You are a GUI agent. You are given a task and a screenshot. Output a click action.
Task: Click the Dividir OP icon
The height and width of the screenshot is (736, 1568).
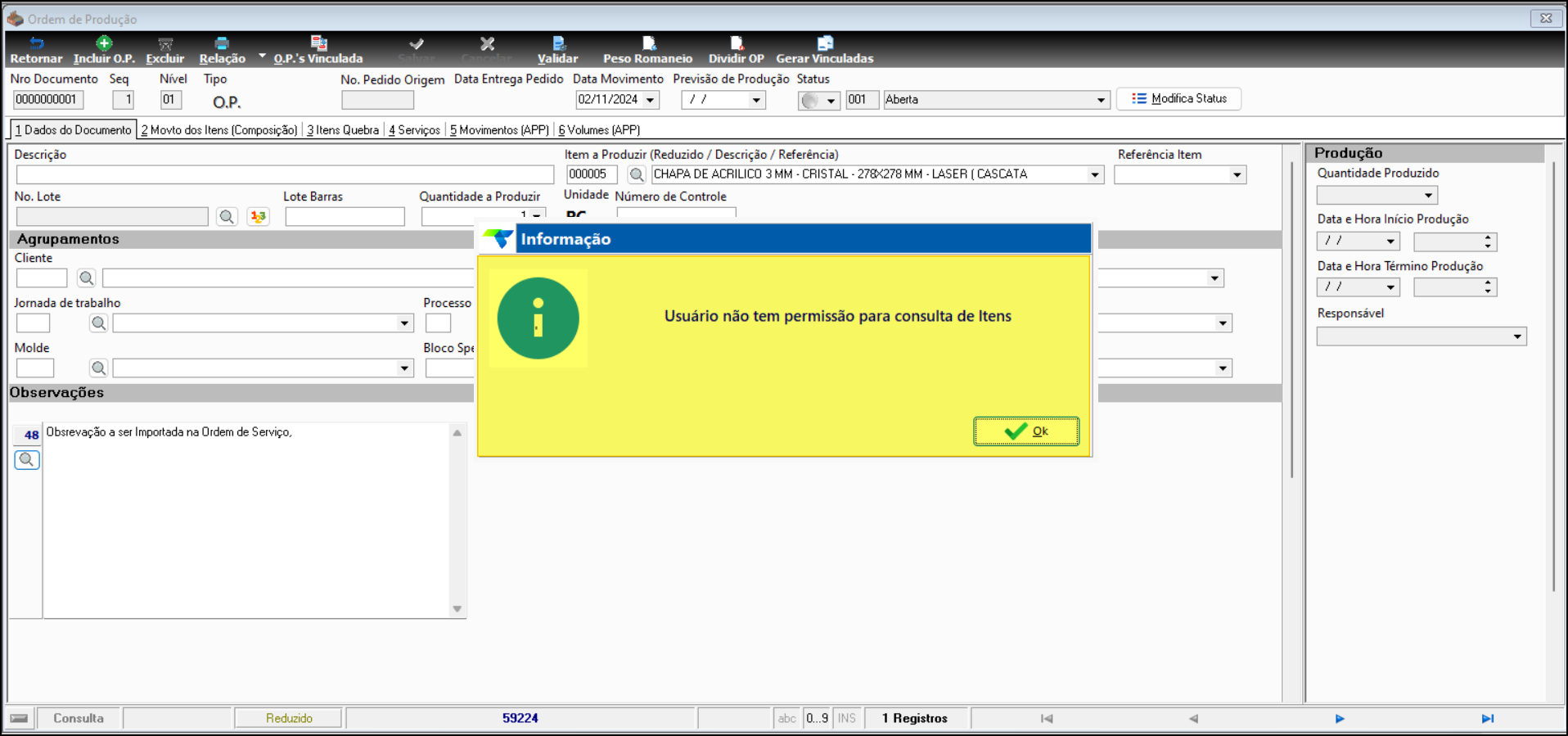737,43
